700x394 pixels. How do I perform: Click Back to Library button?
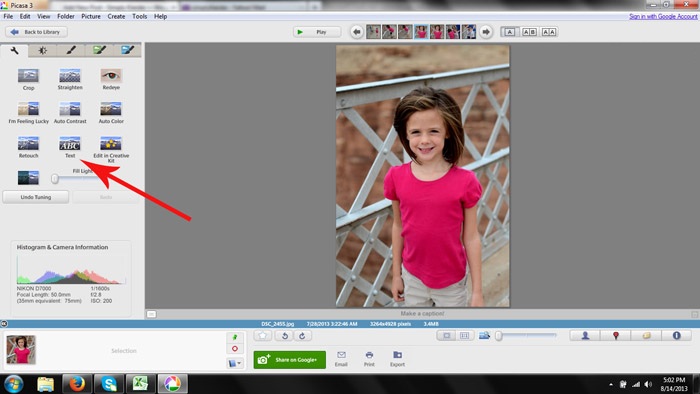[x=36, y=32]
